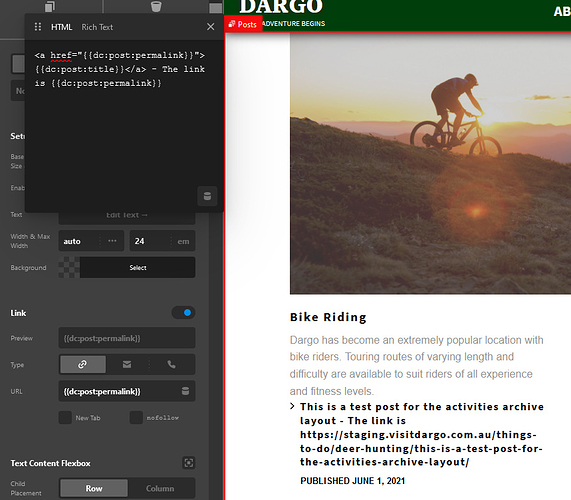Image resolution: width=571 pixels, height=500 pixels.
Task: Toggle the Link switch off
Action: point(183,312)
